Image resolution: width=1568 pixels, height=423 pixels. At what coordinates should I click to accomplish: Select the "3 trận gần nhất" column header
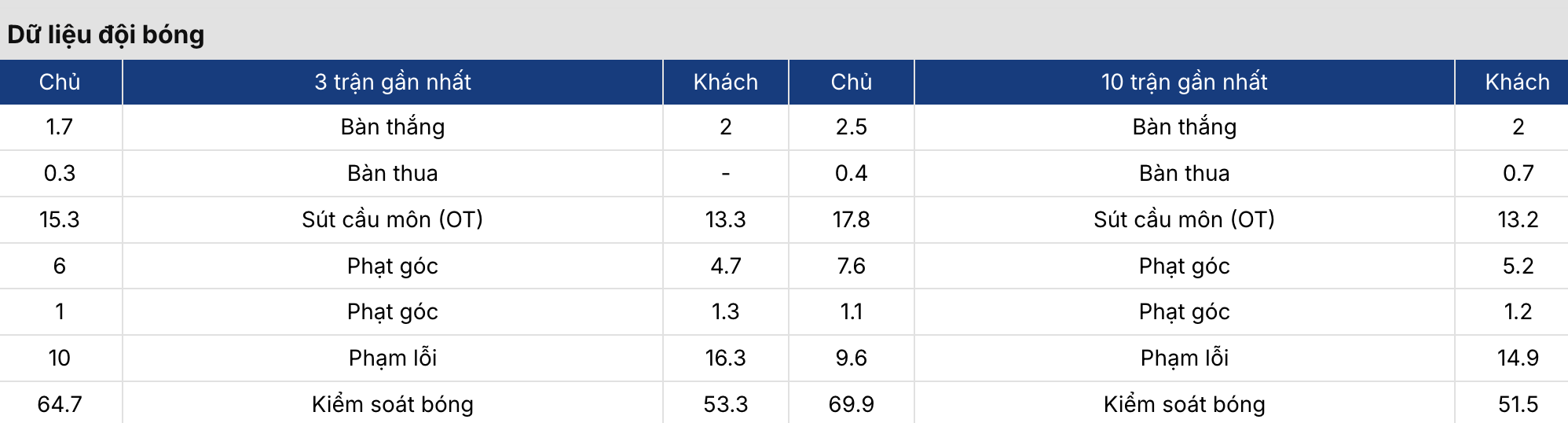point(393,82)
